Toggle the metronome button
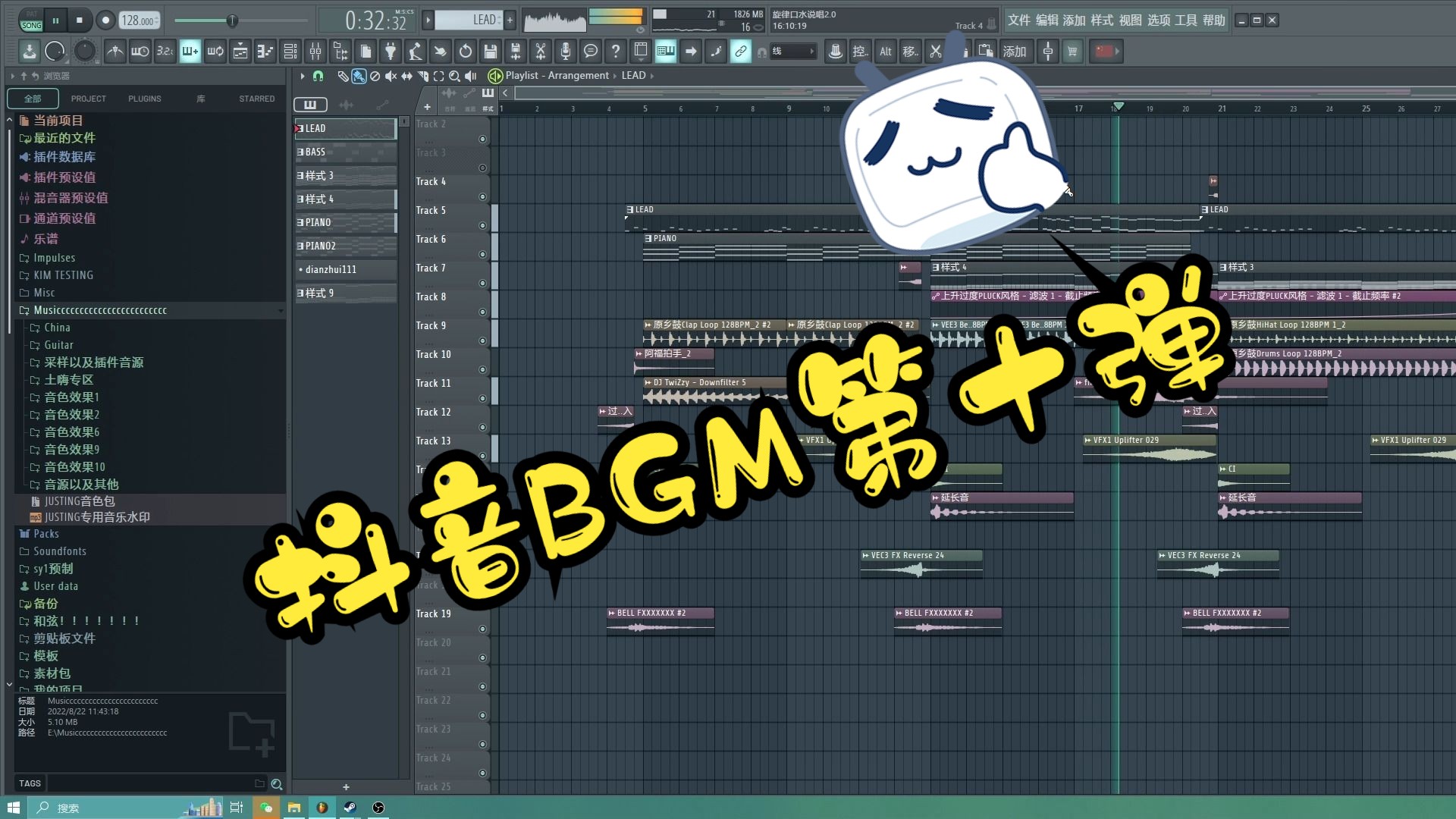This screenshot has width=1456, height=819. [x=115, y=52]
